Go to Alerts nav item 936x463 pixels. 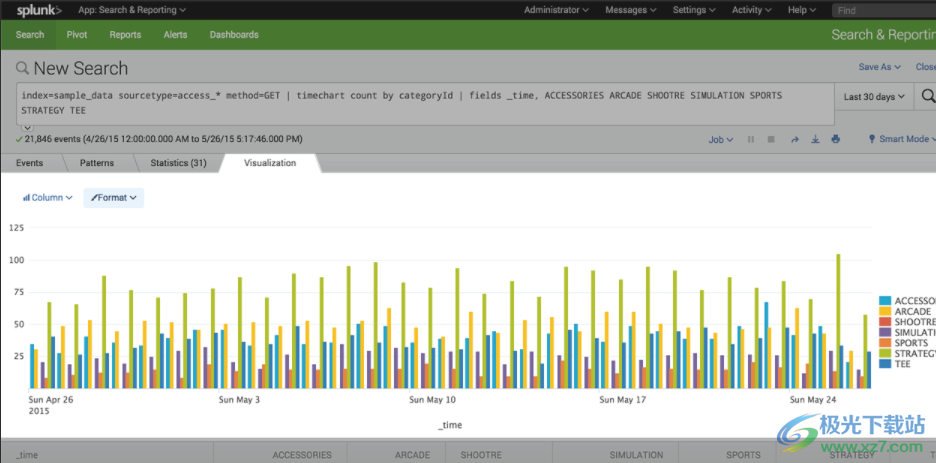(176, 35)
